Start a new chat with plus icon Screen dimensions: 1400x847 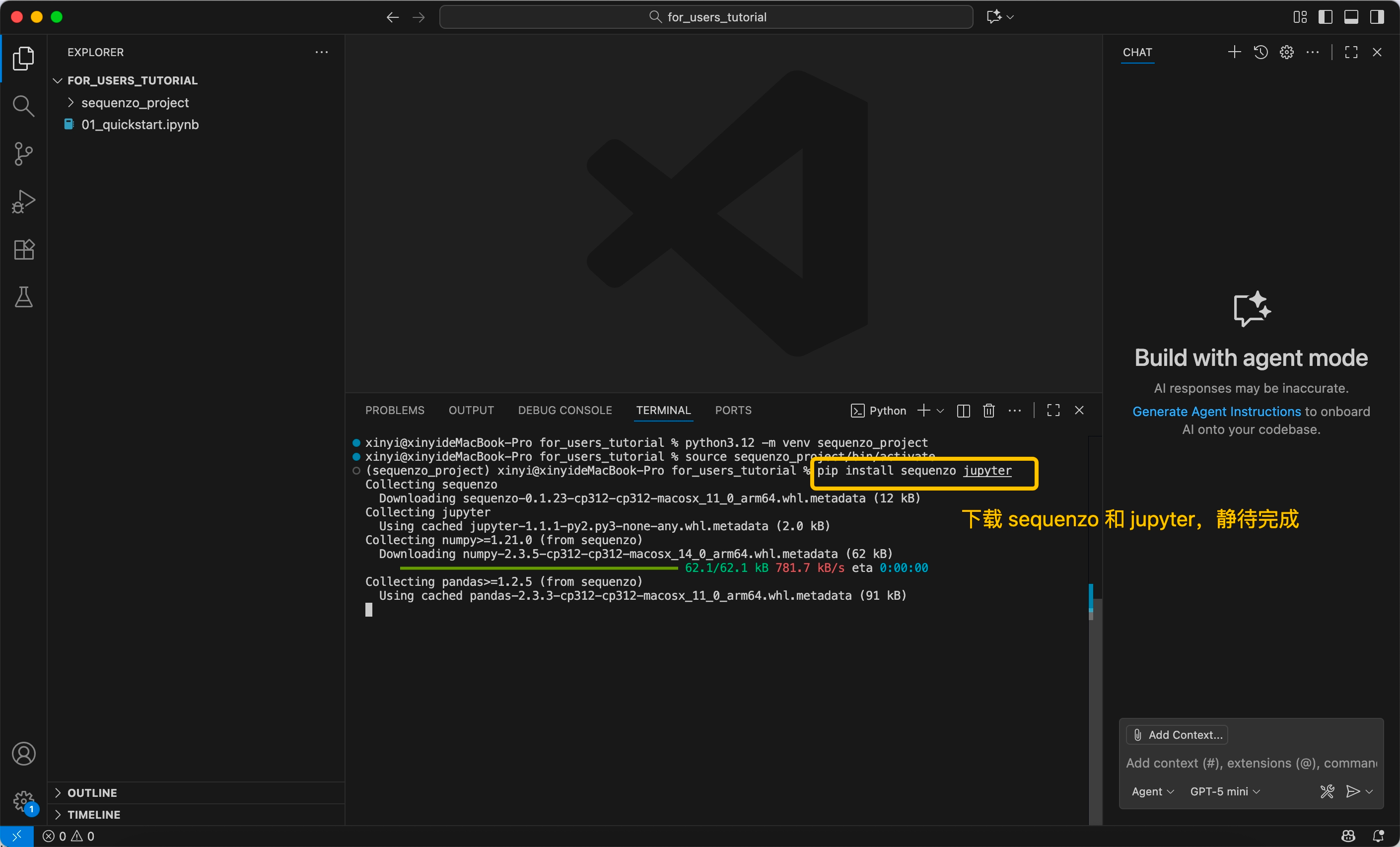pos(1234,52)
